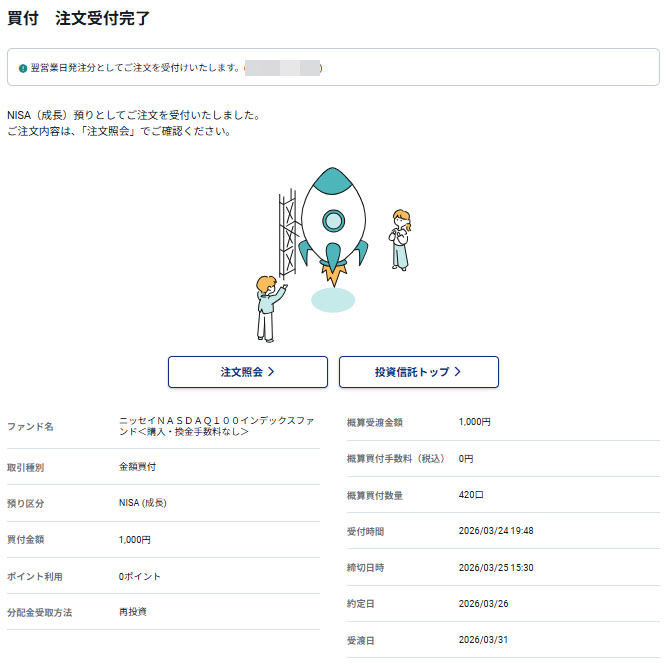The height and width of the screenshot is (666, 666).
Task: Click the 0ポイント value
Action: (139, 576)
